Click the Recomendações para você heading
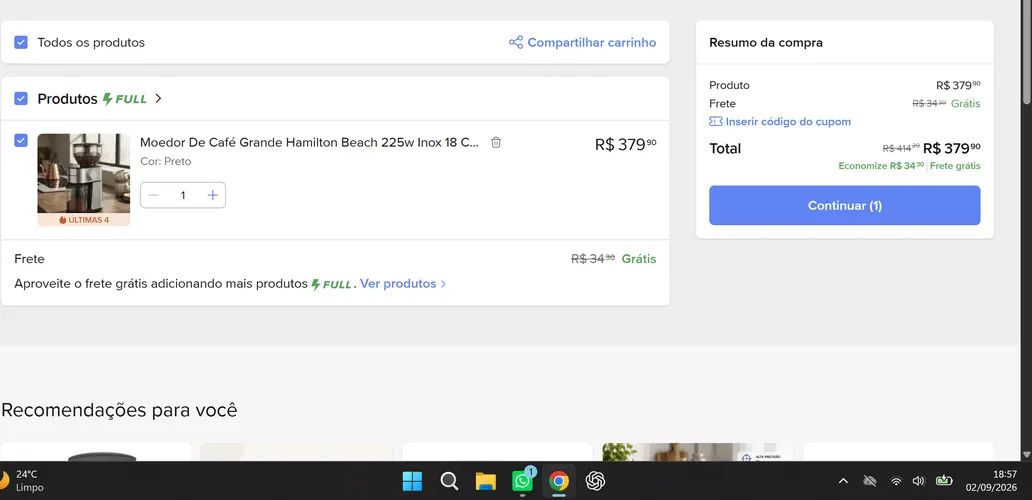1032x500 pixels. (119, 410)
